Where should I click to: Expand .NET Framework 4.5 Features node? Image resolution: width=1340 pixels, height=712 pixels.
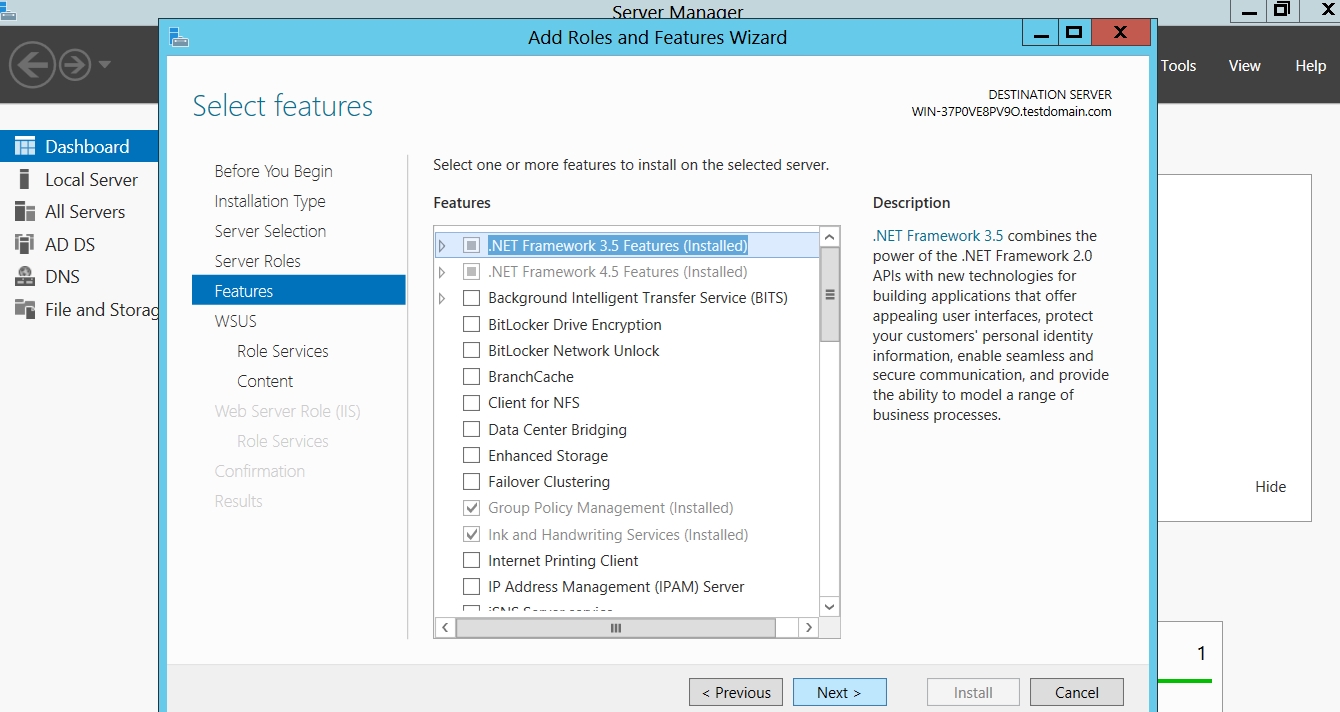click(442, 272)
